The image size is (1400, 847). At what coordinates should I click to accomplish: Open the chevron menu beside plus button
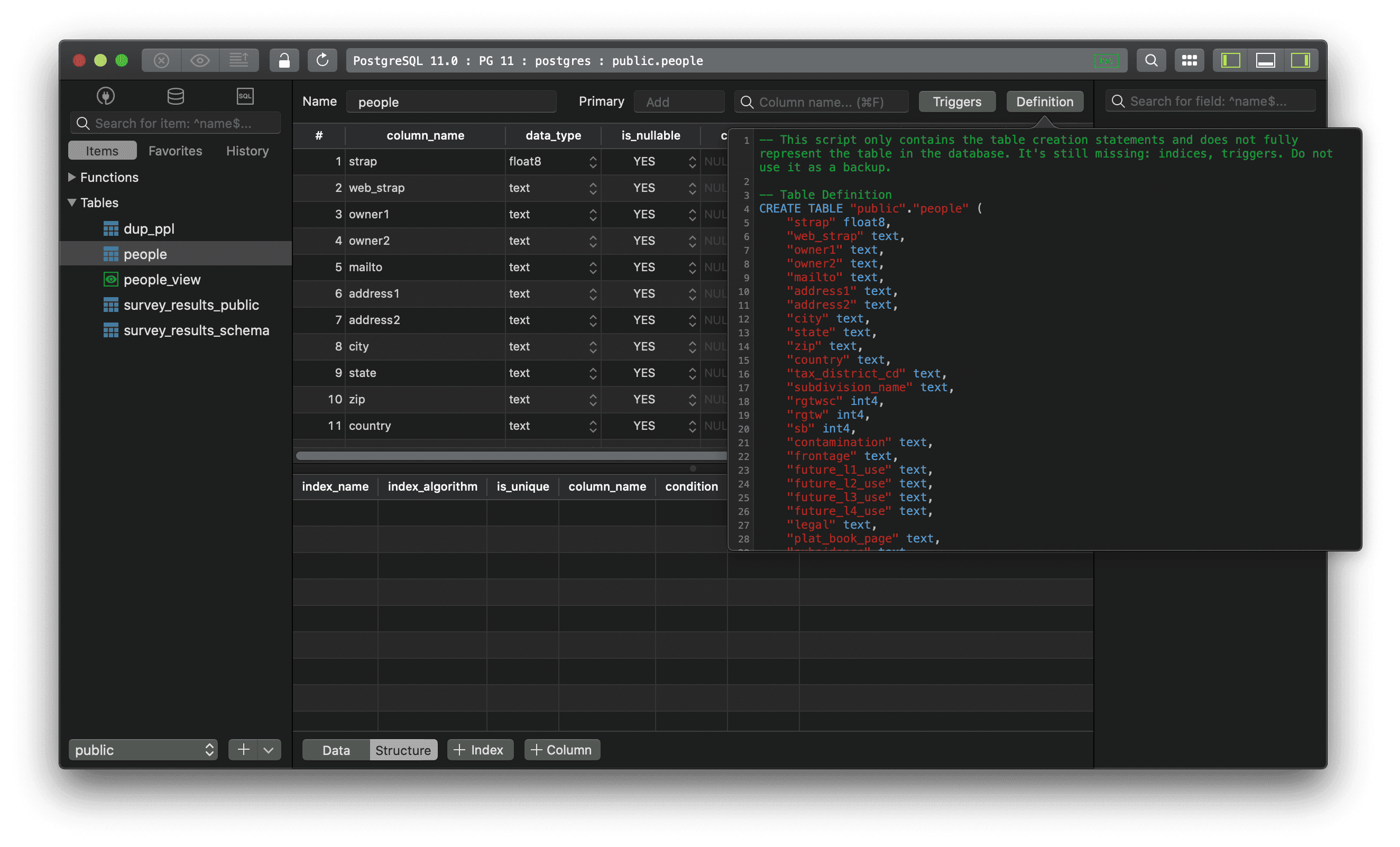coord(269,750)
